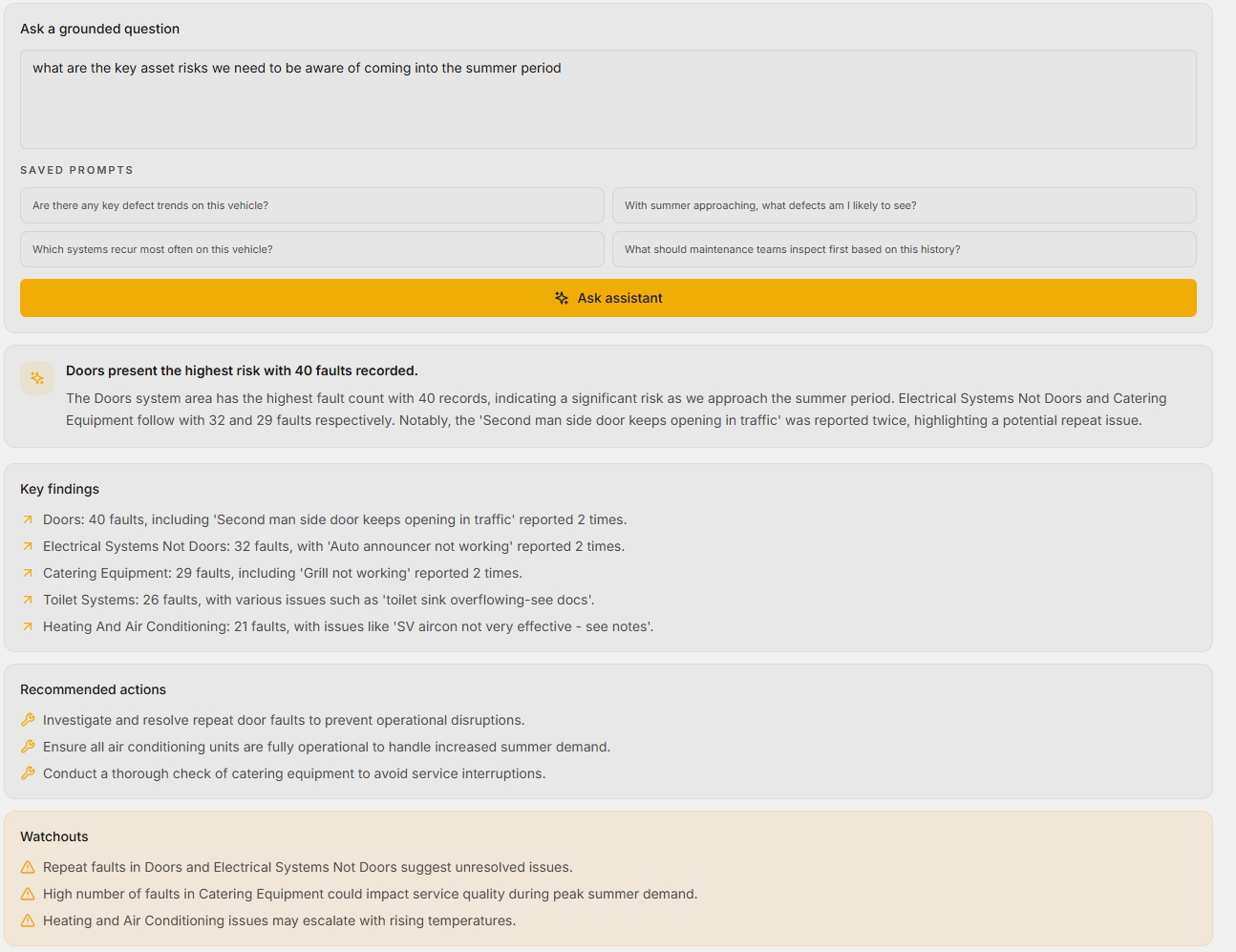
Task: Click arrow icon beside Toilet Systems finding
Action: coord(28,600)
